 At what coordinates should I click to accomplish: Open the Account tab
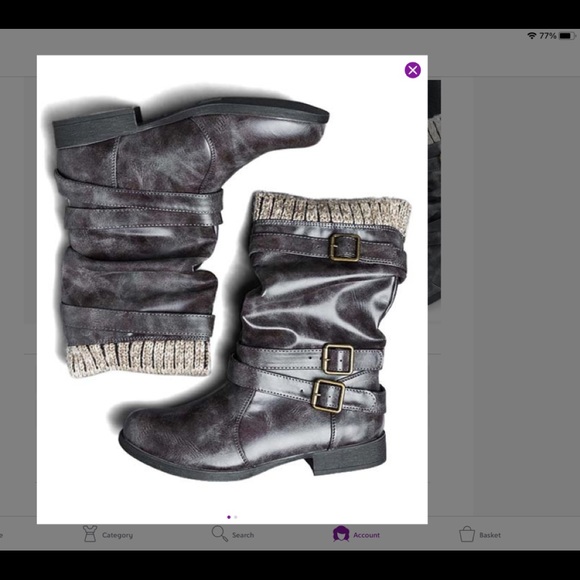[x=356, y=534]
